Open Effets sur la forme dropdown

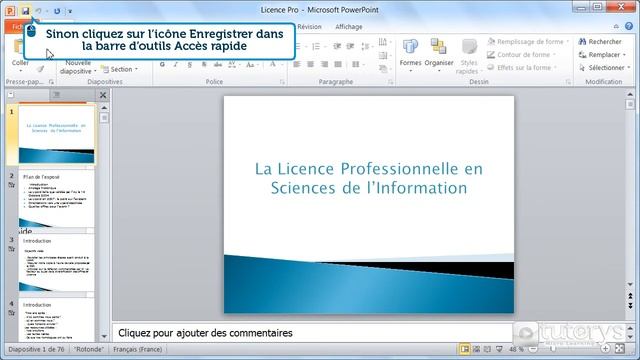click(x=522, y=68)
